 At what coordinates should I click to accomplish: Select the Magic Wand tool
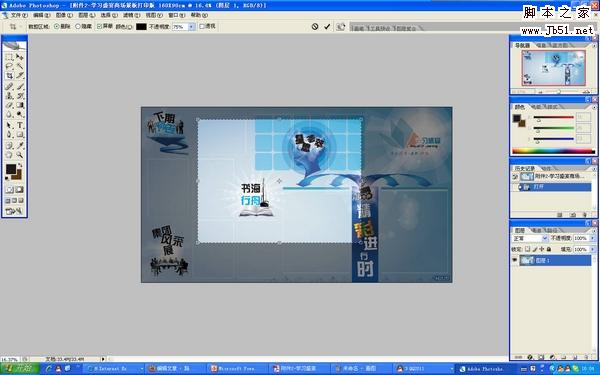click(x=20, y=67)
